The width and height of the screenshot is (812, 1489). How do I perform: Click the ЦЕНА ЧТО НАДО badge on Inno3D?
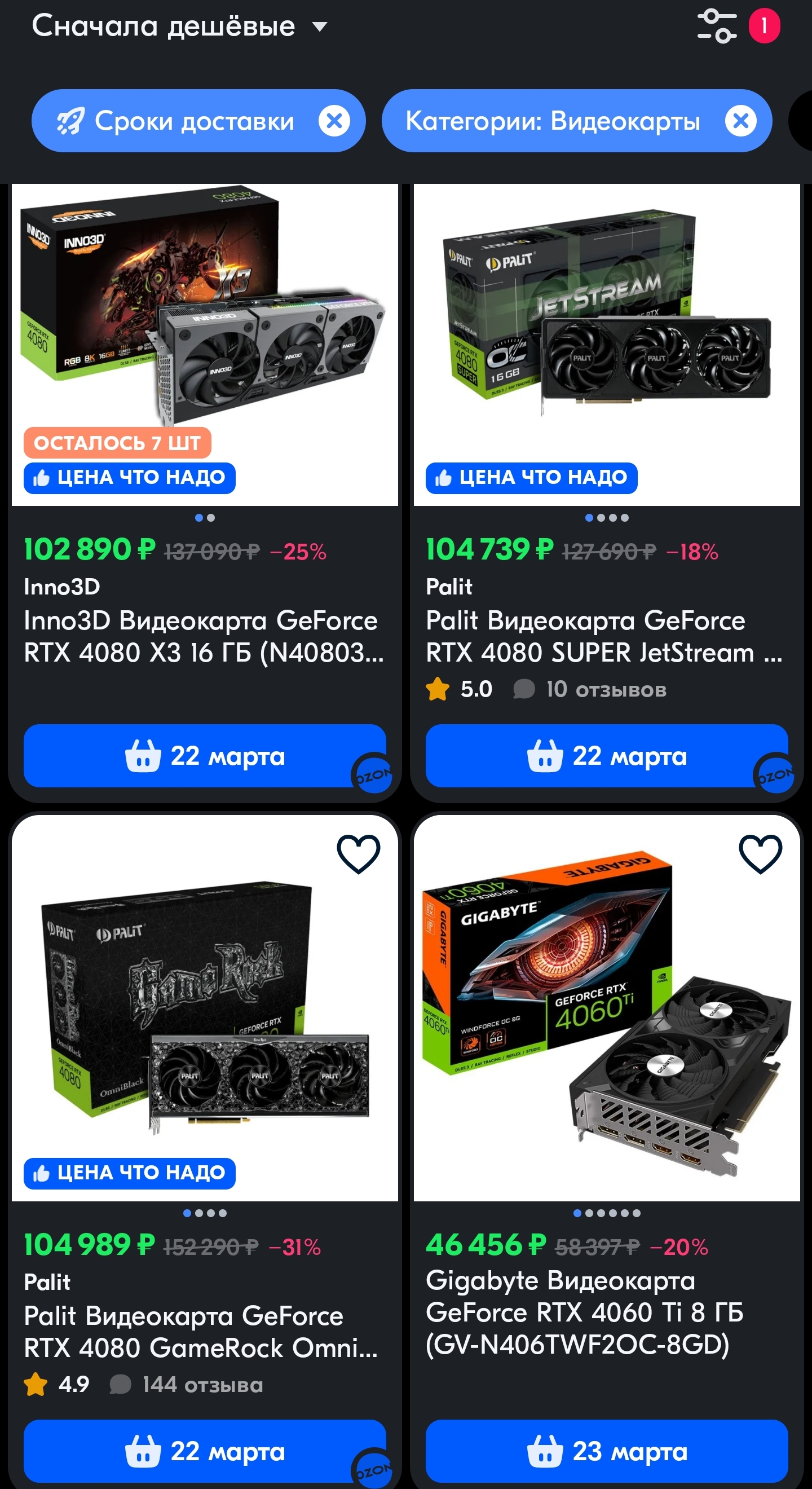tap(130, 478)
